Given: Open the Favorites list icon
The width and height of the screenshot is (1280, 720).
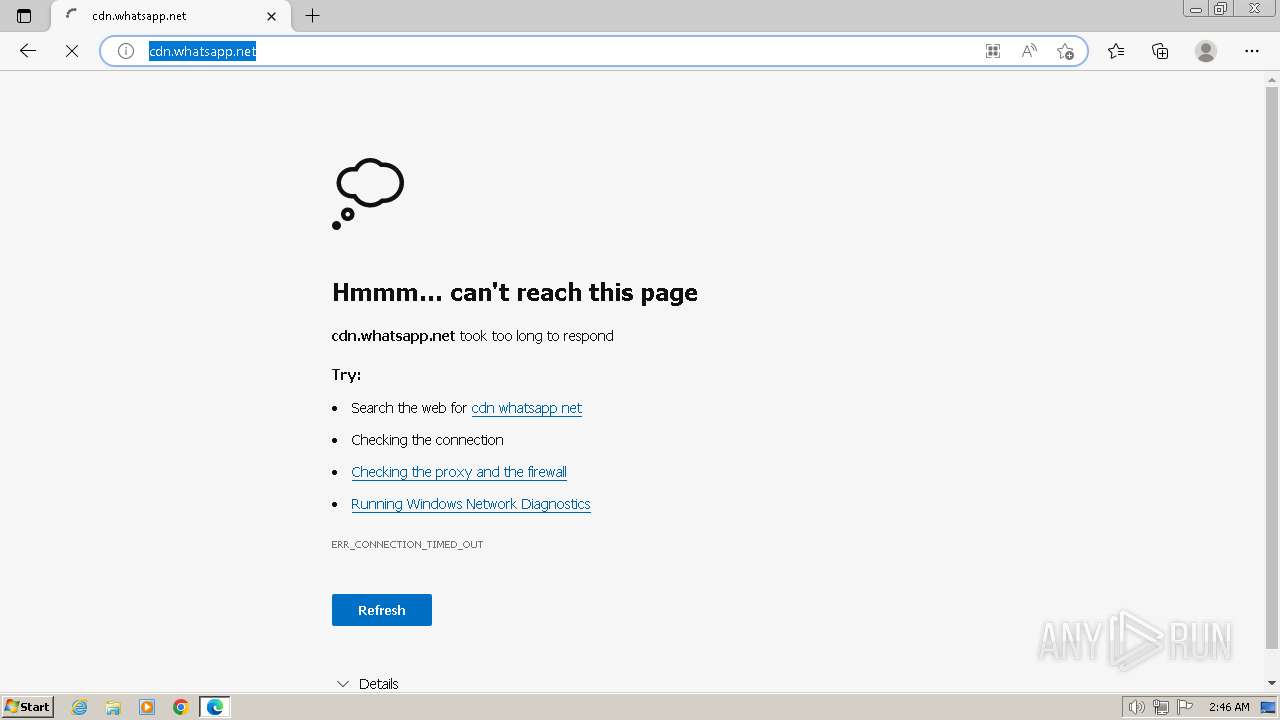Looking at the screenshot, I should click(x=1116, y=51).
